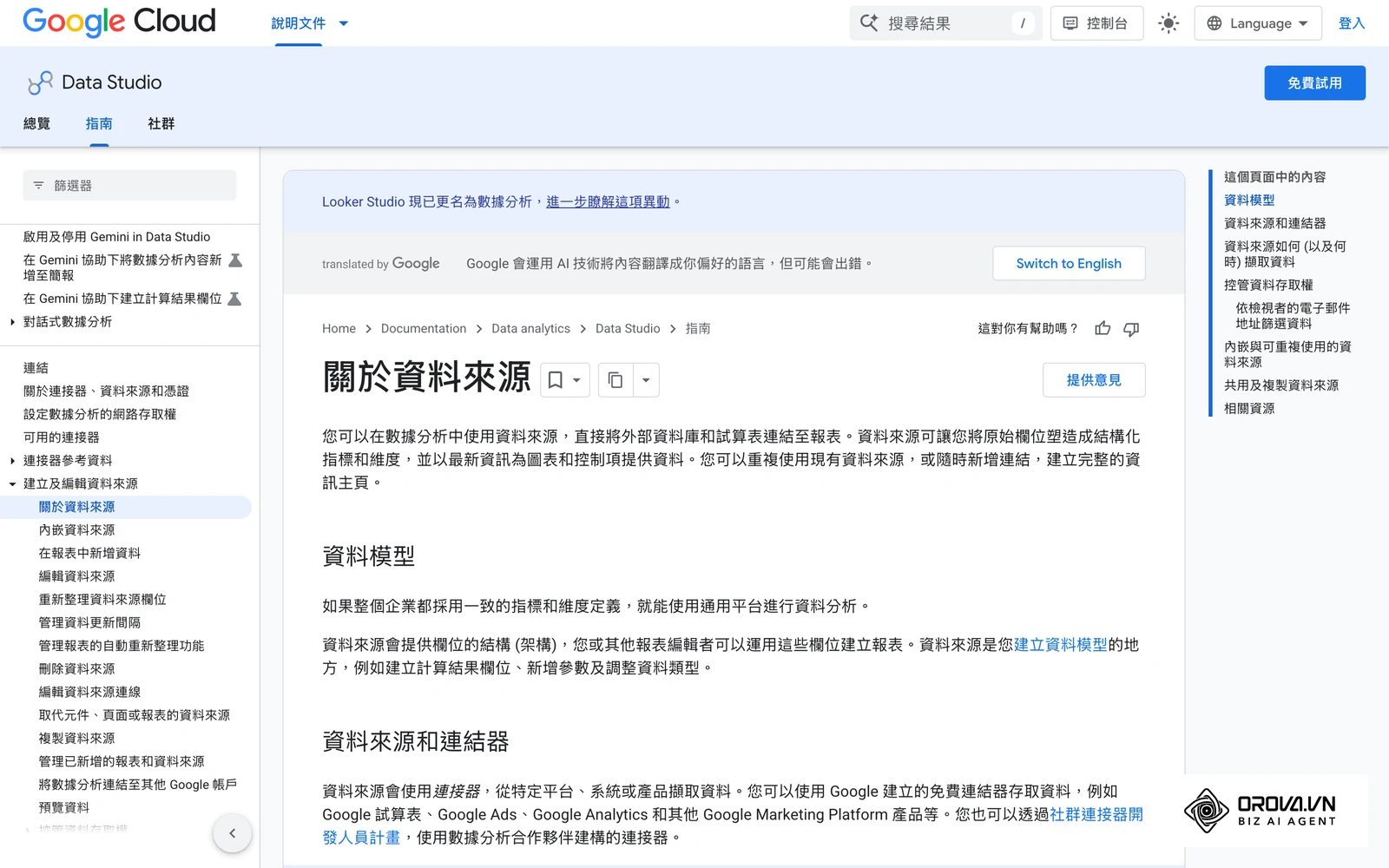Image resolution: width=1389 pixels, height=868 pixels.
Task: Click the flask icon beside 在 Gemini 協助下將數據分析內容新增至簡報
Action: point(234,260)
